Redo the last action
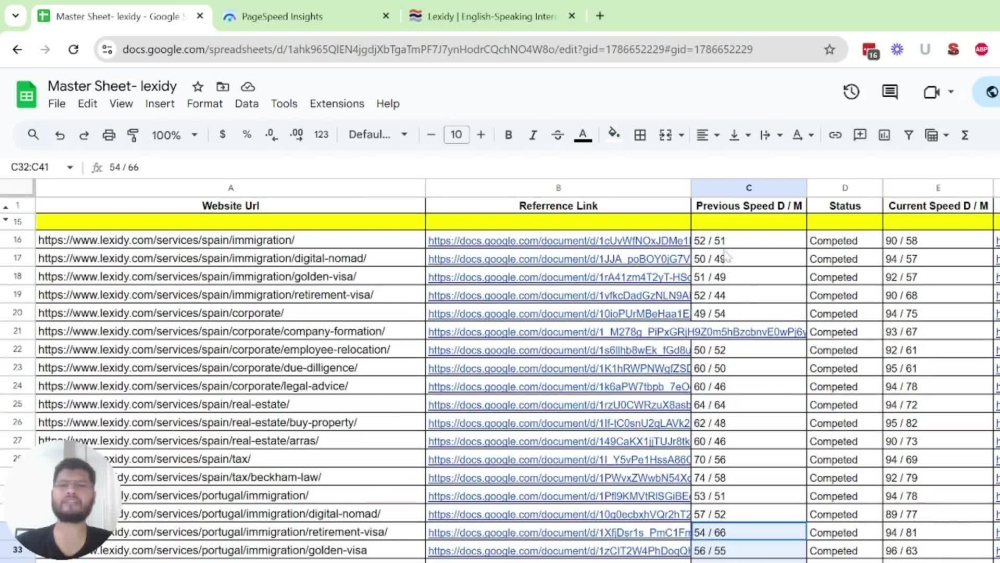This screenshot has width=1000, height=563. (84, 135)
